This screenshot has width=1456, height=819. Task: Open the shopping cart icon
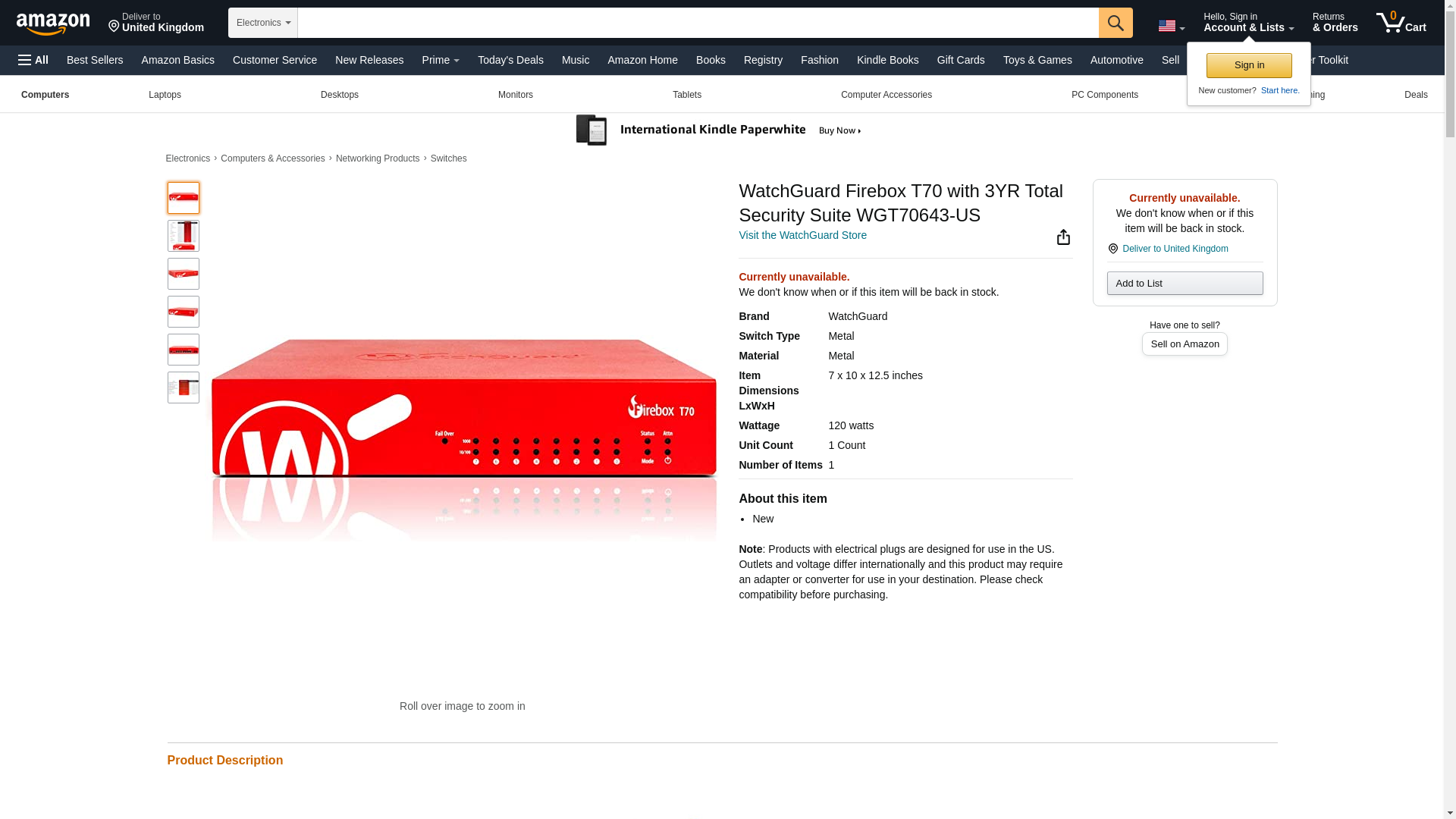(1401, 22)
